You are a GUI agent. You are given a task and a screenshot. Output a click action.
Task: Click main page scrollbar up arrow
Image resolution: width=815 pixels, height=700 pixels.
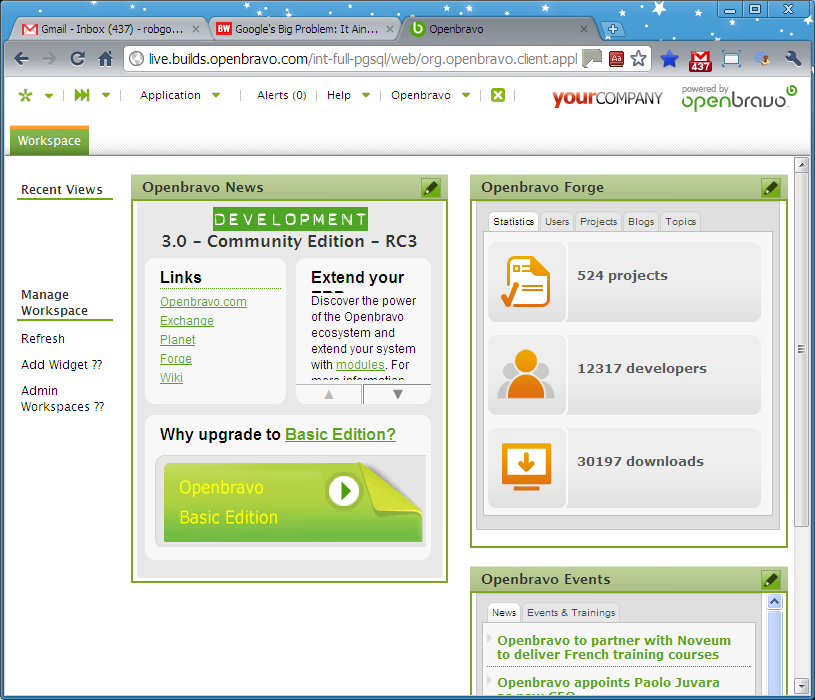pyautogui.click(x=801, y=165)
